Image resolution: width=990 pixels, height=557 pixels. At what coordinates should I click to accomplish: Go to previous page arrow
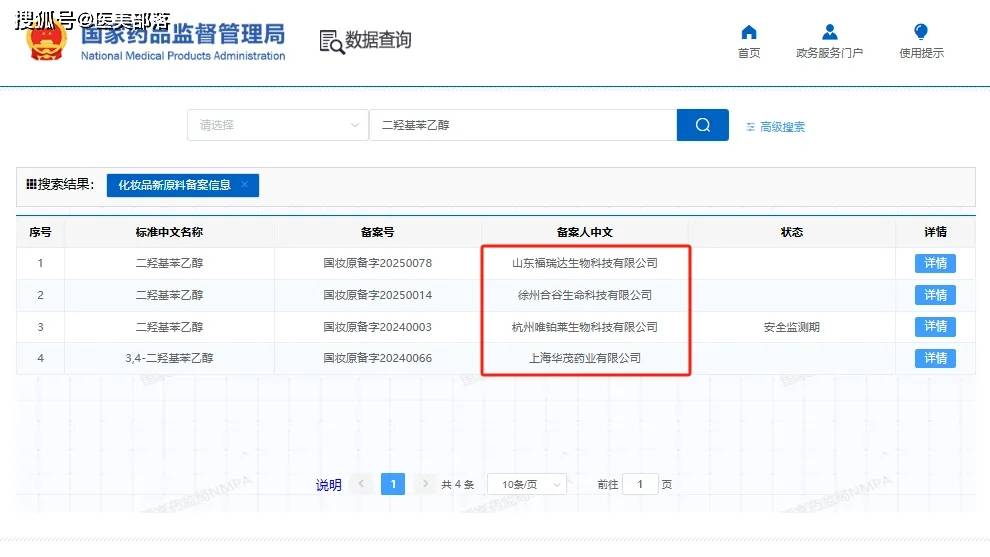(362, 484)
